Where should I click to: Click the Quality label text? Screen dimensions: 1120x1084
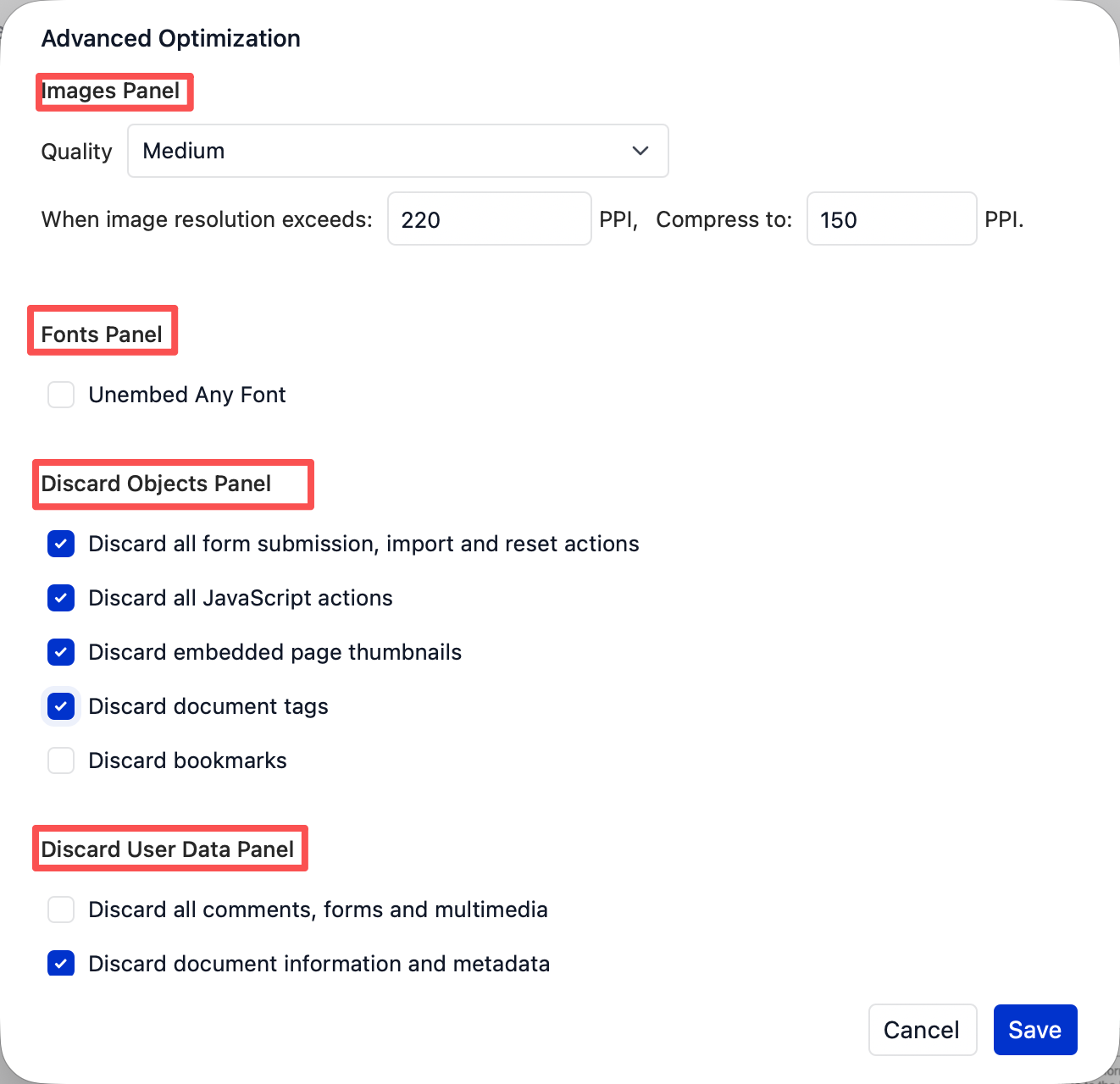[x=77, y=152]
